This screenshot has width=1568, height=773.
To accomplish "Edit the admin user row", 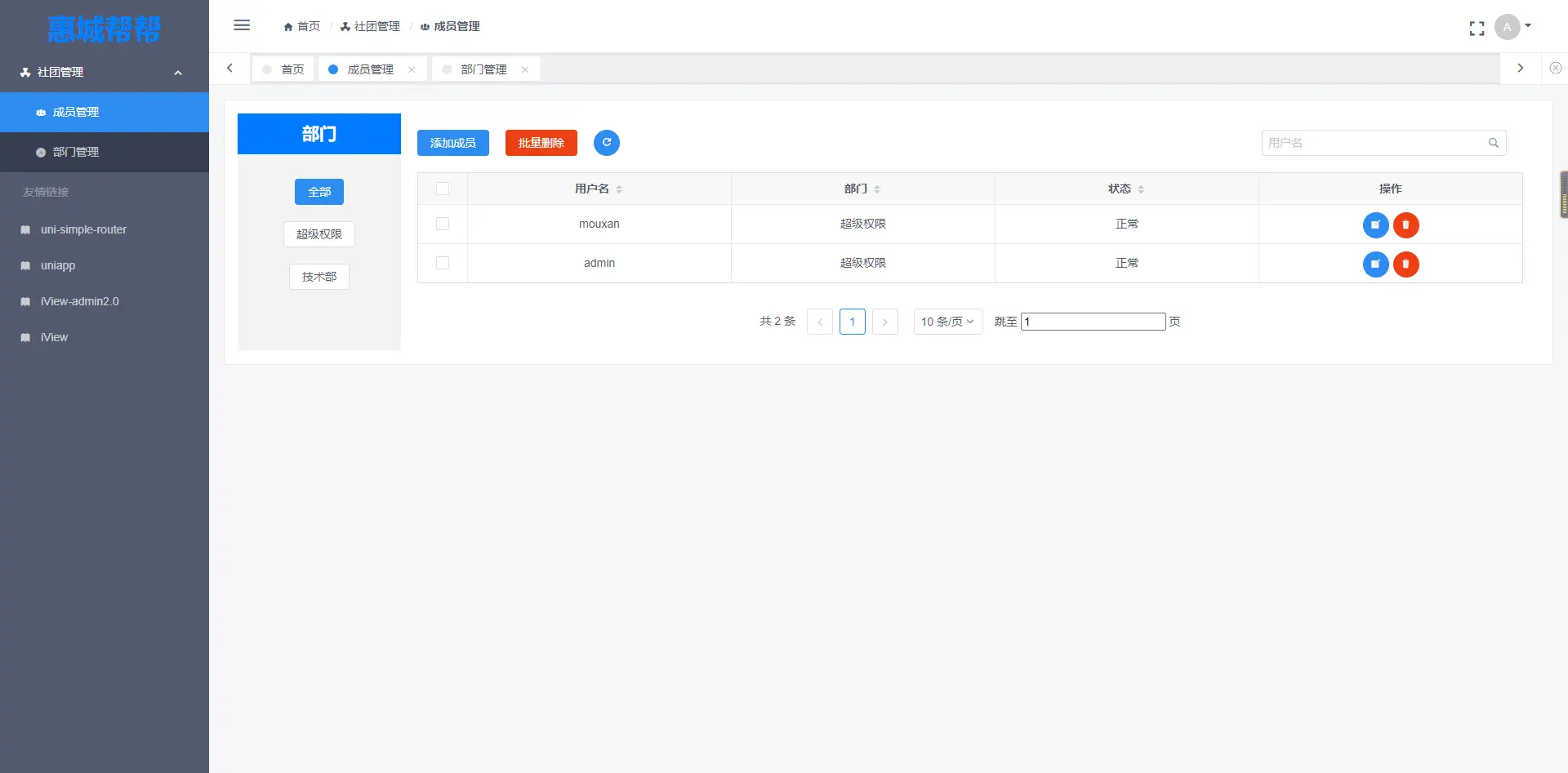I will coord(1376,264).
